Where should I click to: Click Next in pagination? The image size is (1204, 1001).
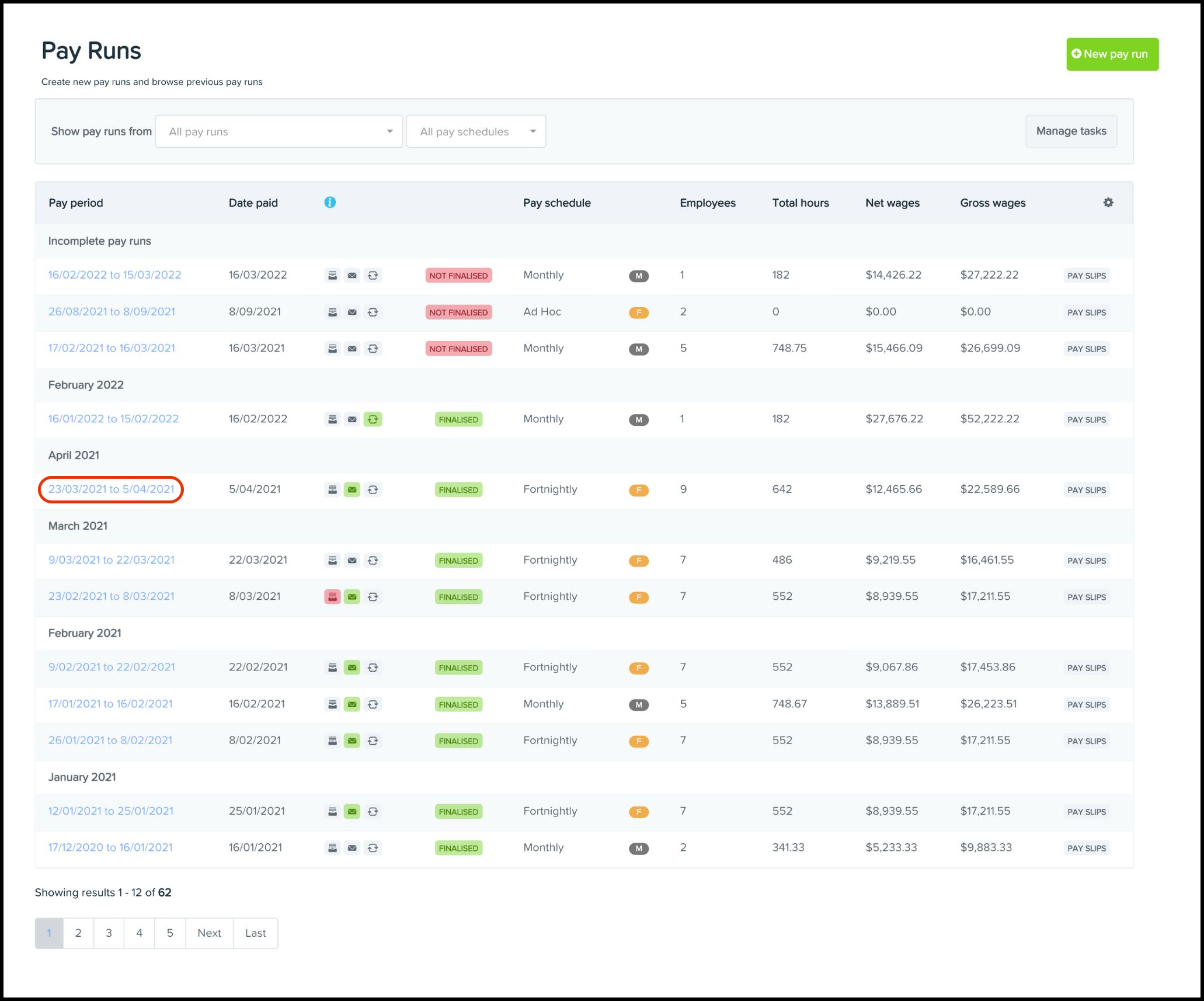pyautogui.click(x=209, y=933)
